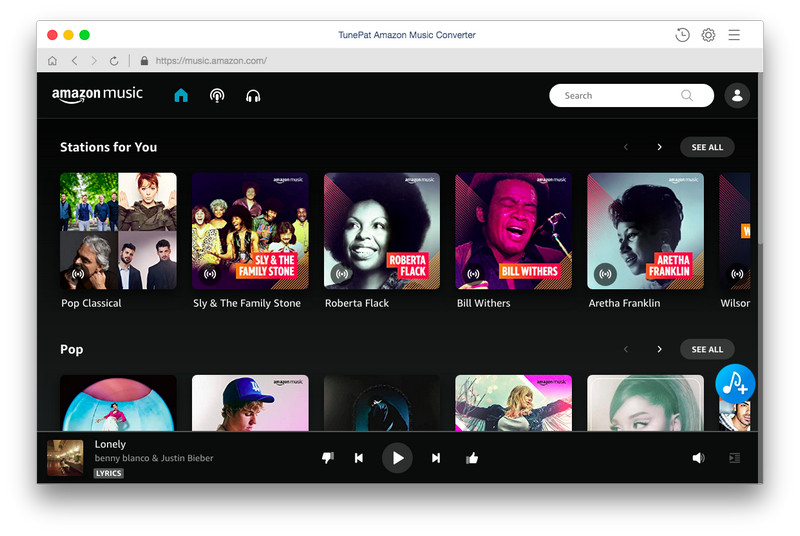Skip to previous track
Viewport: 800px width, 536px height.
pos(359,458)
